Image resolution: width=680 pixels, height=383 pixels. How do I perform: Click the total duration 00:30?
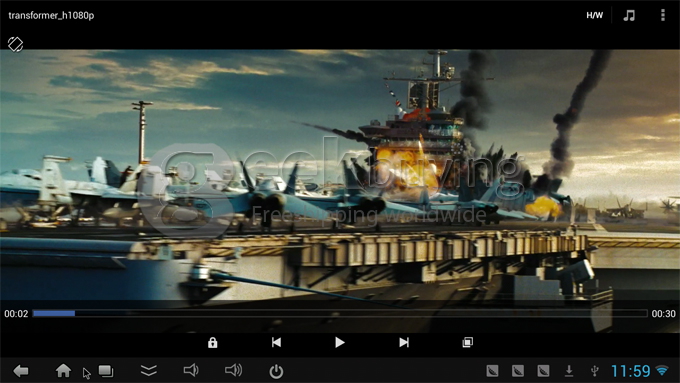[x=664, y=314]
